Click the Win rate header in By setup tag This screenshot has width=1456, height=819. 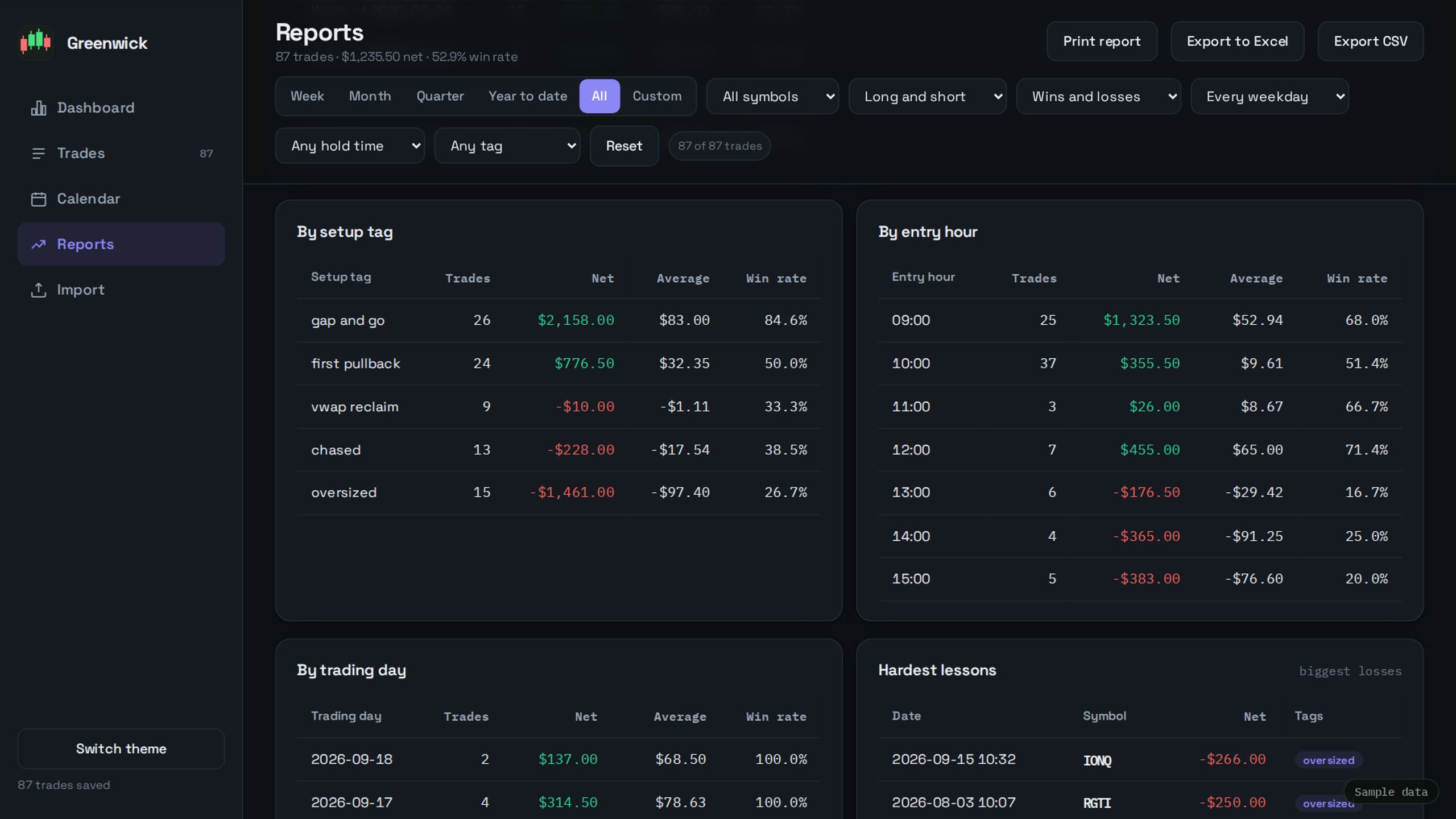click(776, 279)
